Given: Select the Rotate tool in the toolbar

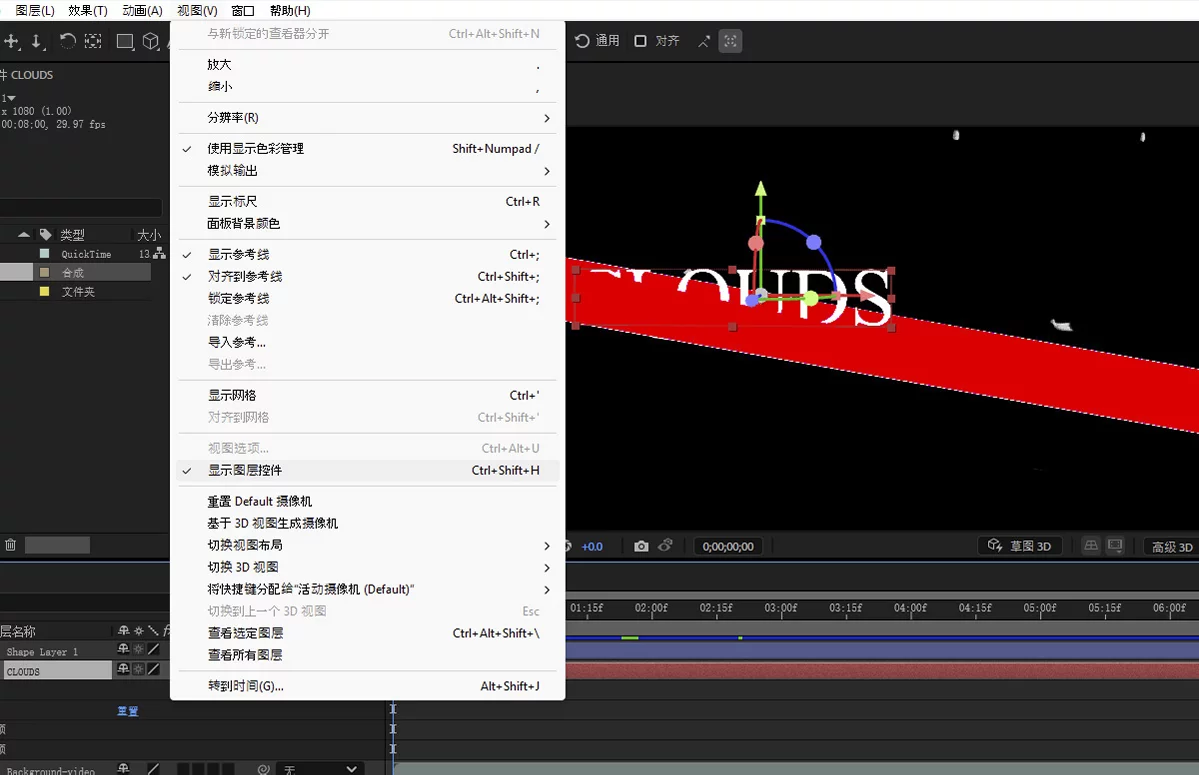Looking at the screenshot, I should 68,41.
